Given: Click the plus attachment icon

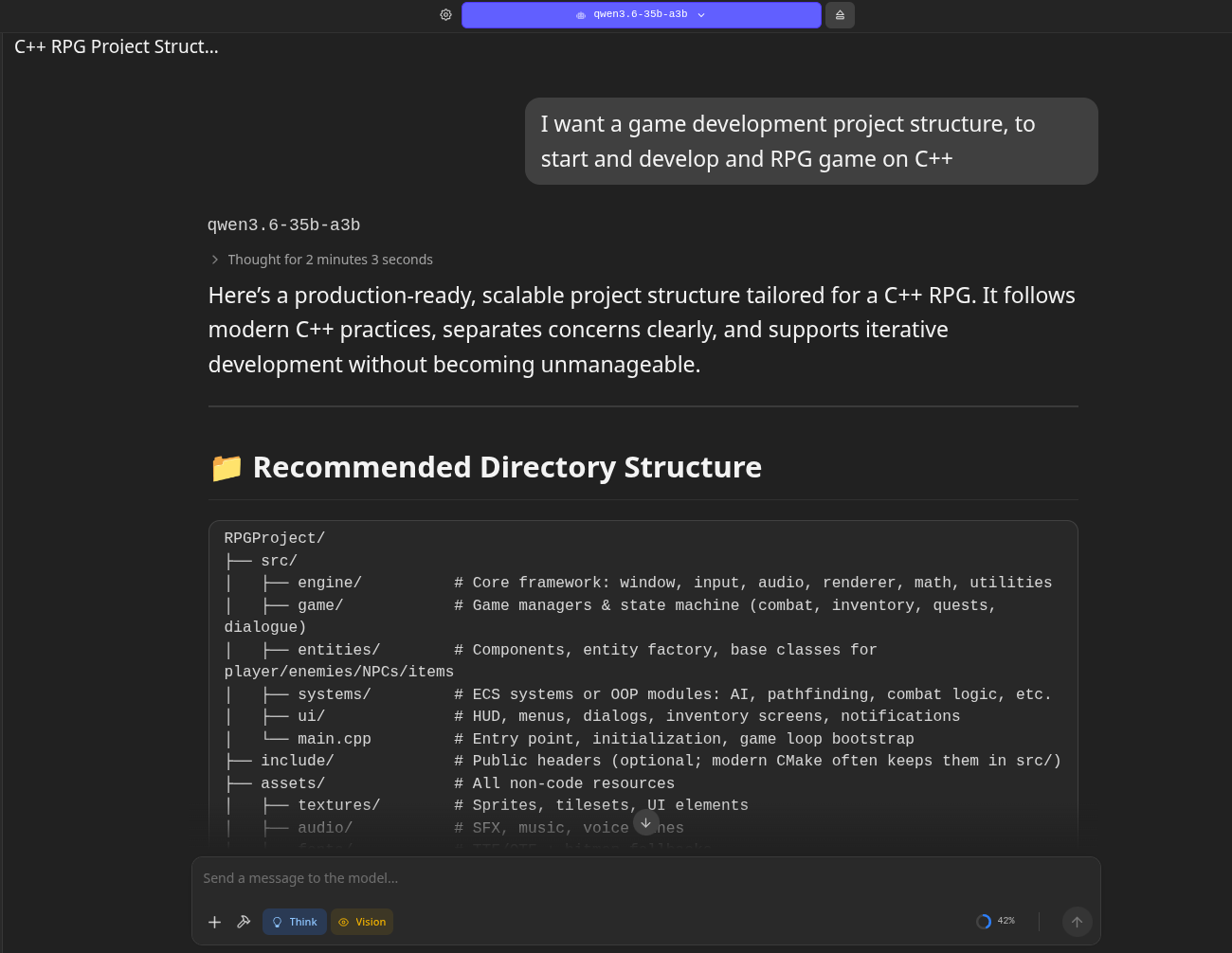Looking at the screenshot, I should 215,922.
